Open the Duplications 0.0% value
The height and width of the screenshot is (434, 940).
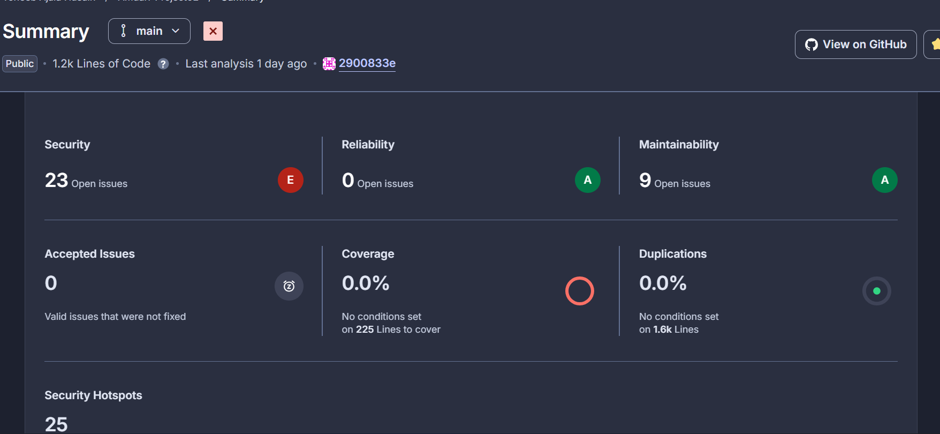coord(663,283)
